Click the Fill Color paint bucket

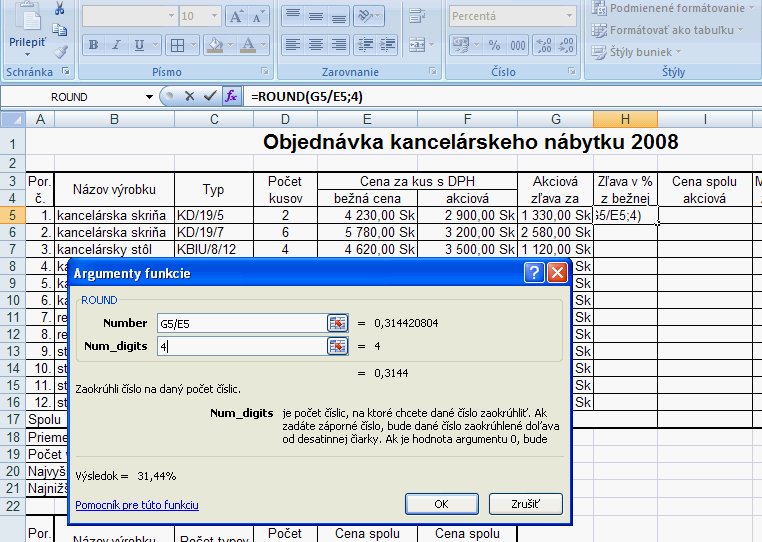pos(215,45)
